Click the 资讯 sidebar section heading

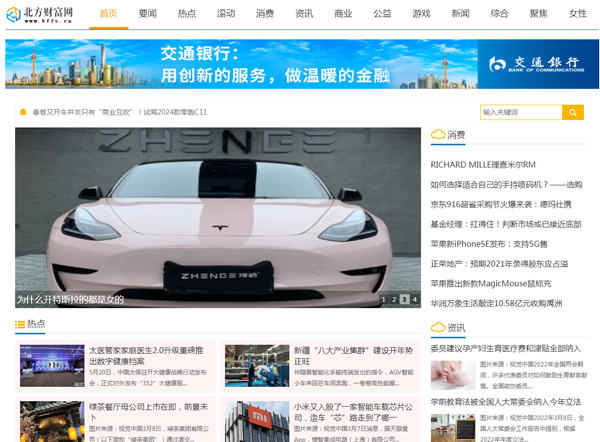[x=456, y=328]
